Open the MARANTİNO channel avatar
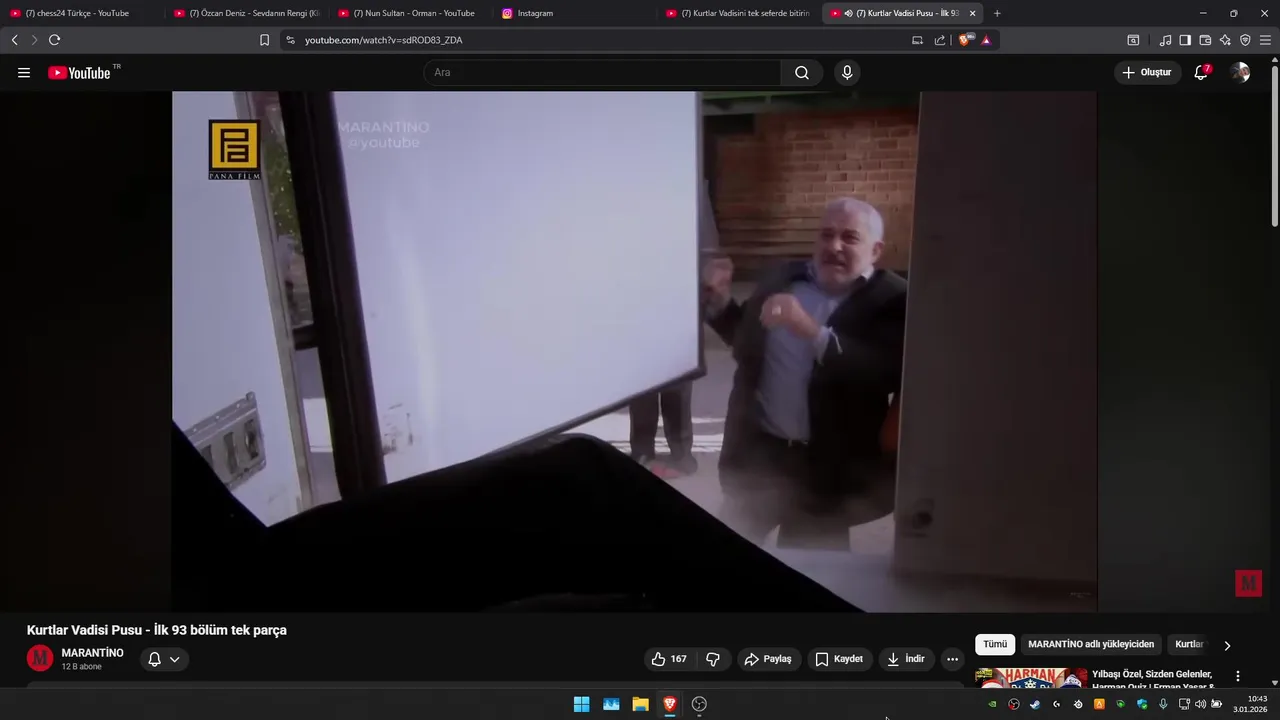Image resolution: width=1280 pixels, height=720 pixels. pyautogui.click(x=40, y=658)
